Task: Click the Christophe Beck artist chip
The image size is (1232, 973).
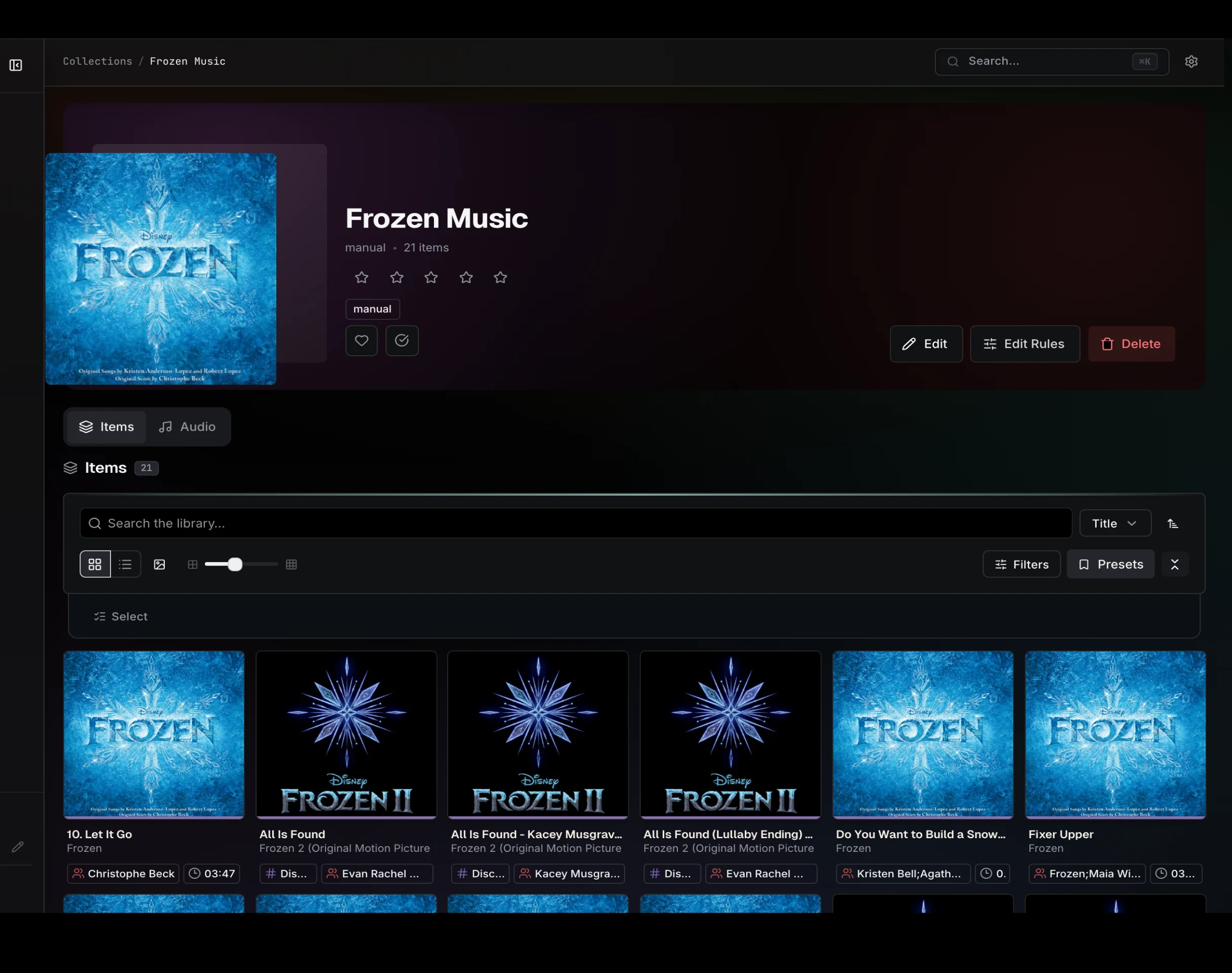Action: 123,873
